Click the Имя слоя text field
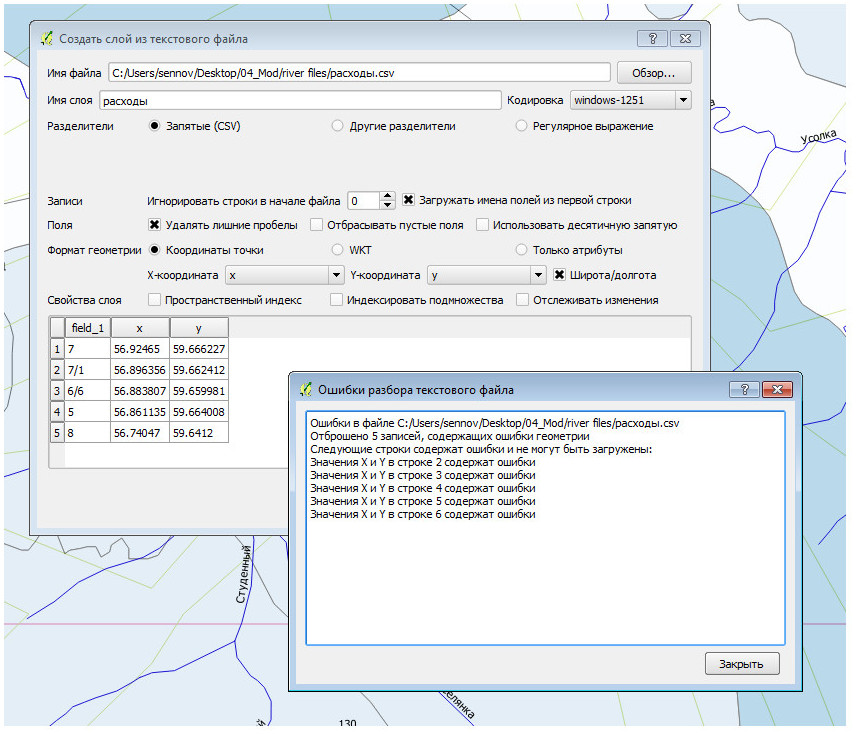 pos(298,101)
